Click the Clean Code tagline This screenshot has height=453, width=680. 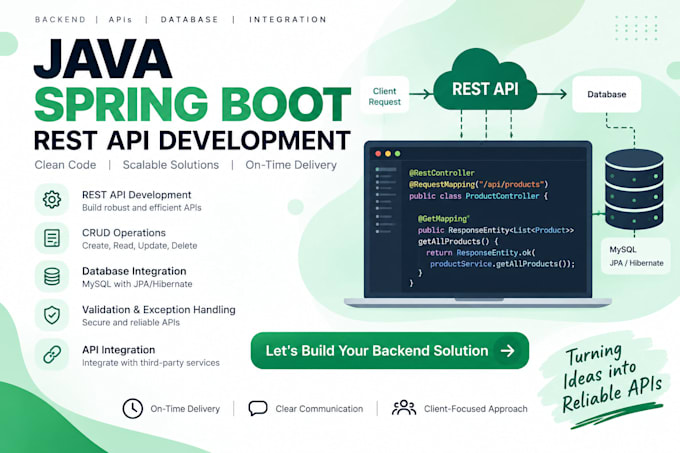pos(65,165)
